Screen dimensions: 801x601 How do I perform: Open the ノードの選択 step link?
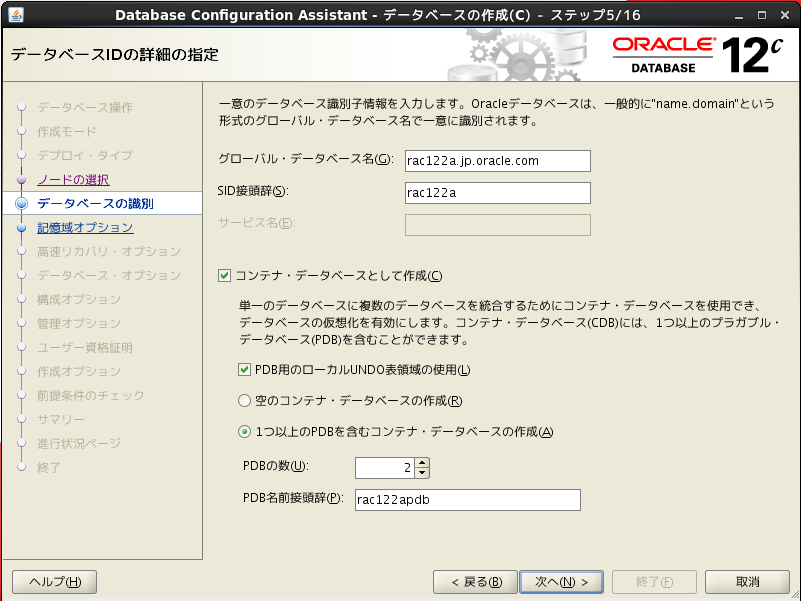(73, 180)
